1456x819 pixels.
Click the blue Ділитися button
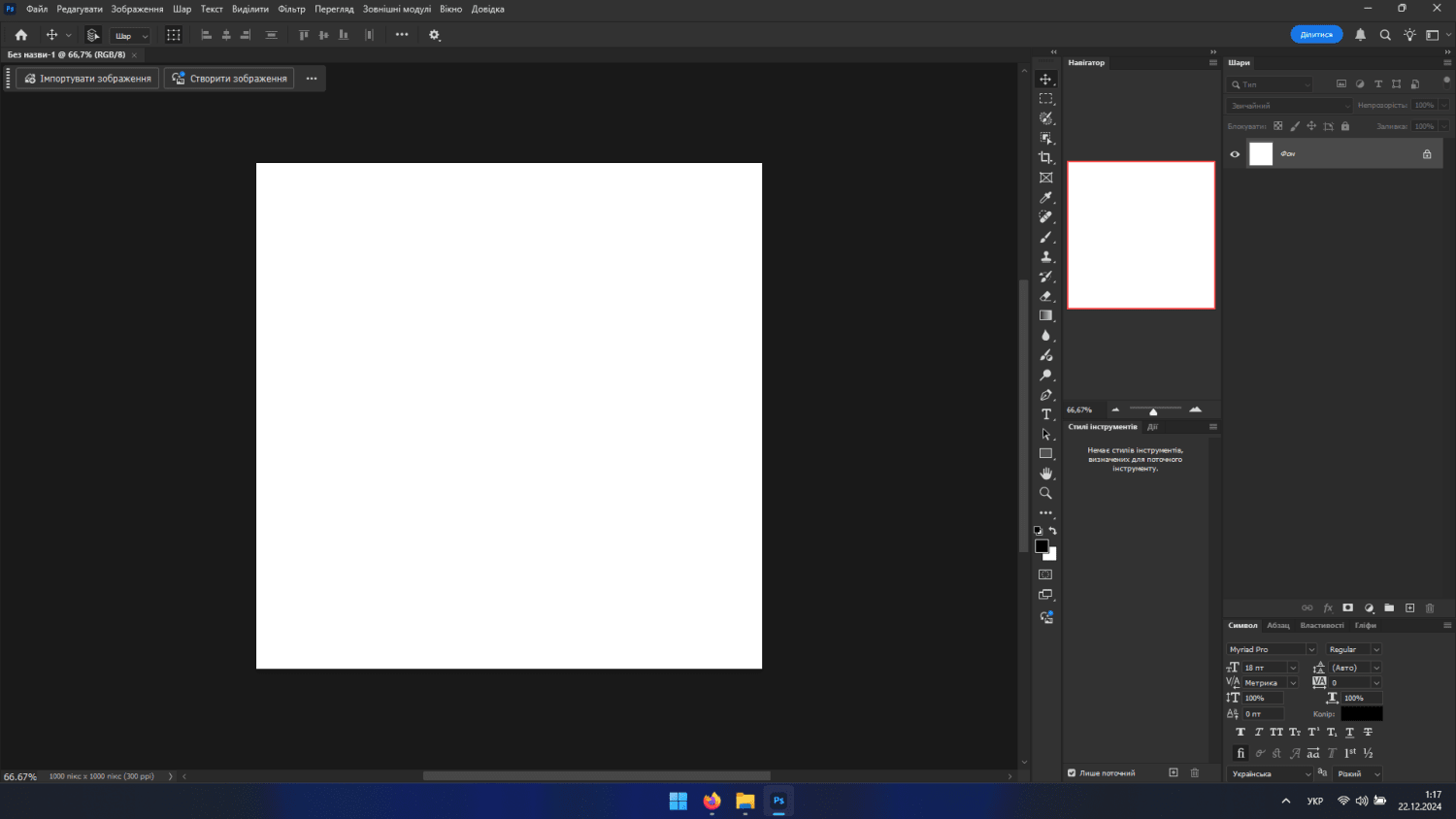1316,35
